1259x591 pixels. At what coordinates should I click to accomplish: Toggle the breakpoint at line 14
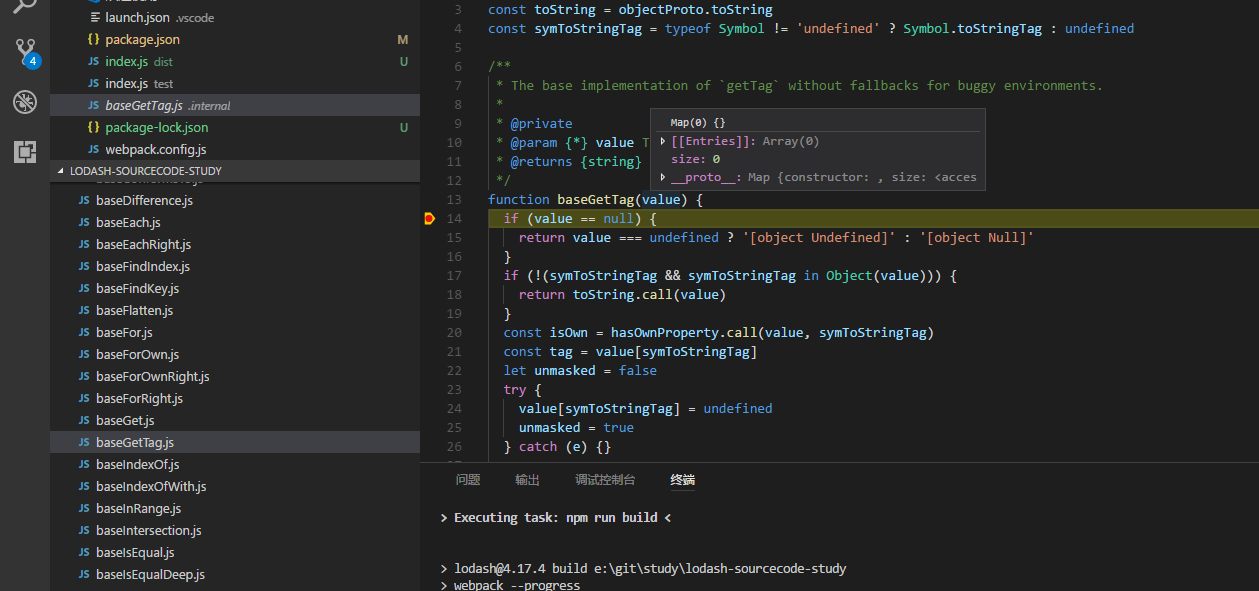click(x=429, y=218)
